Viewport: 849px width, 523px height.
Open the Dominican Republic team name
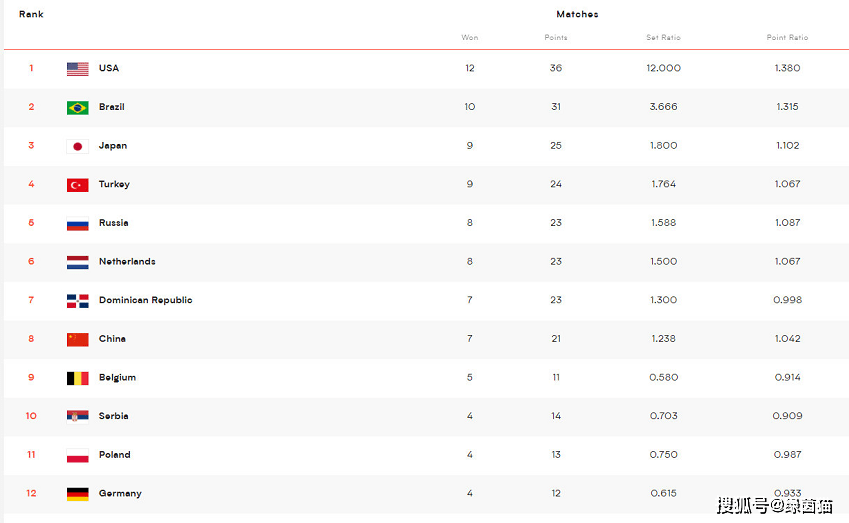click(x=146, y=300)
